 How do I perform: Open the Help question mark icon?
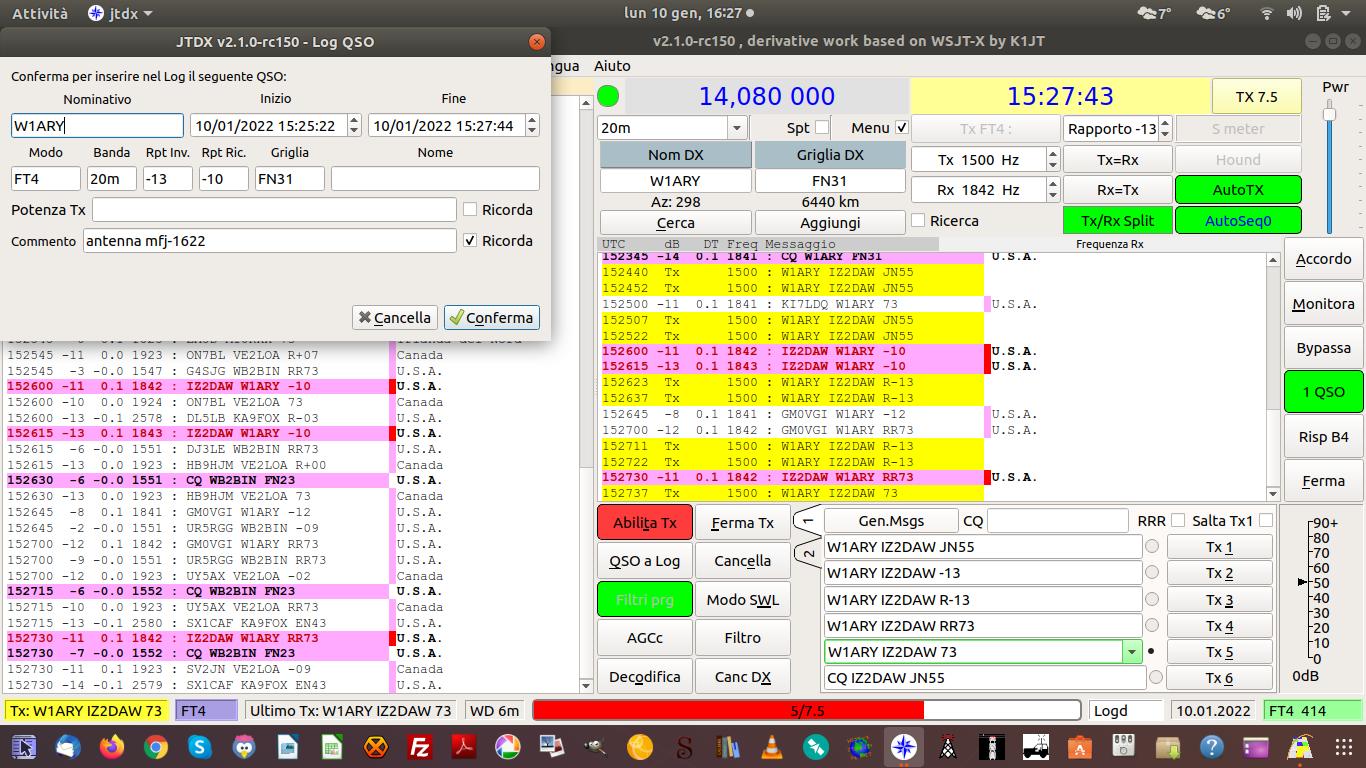[1211, 746]
